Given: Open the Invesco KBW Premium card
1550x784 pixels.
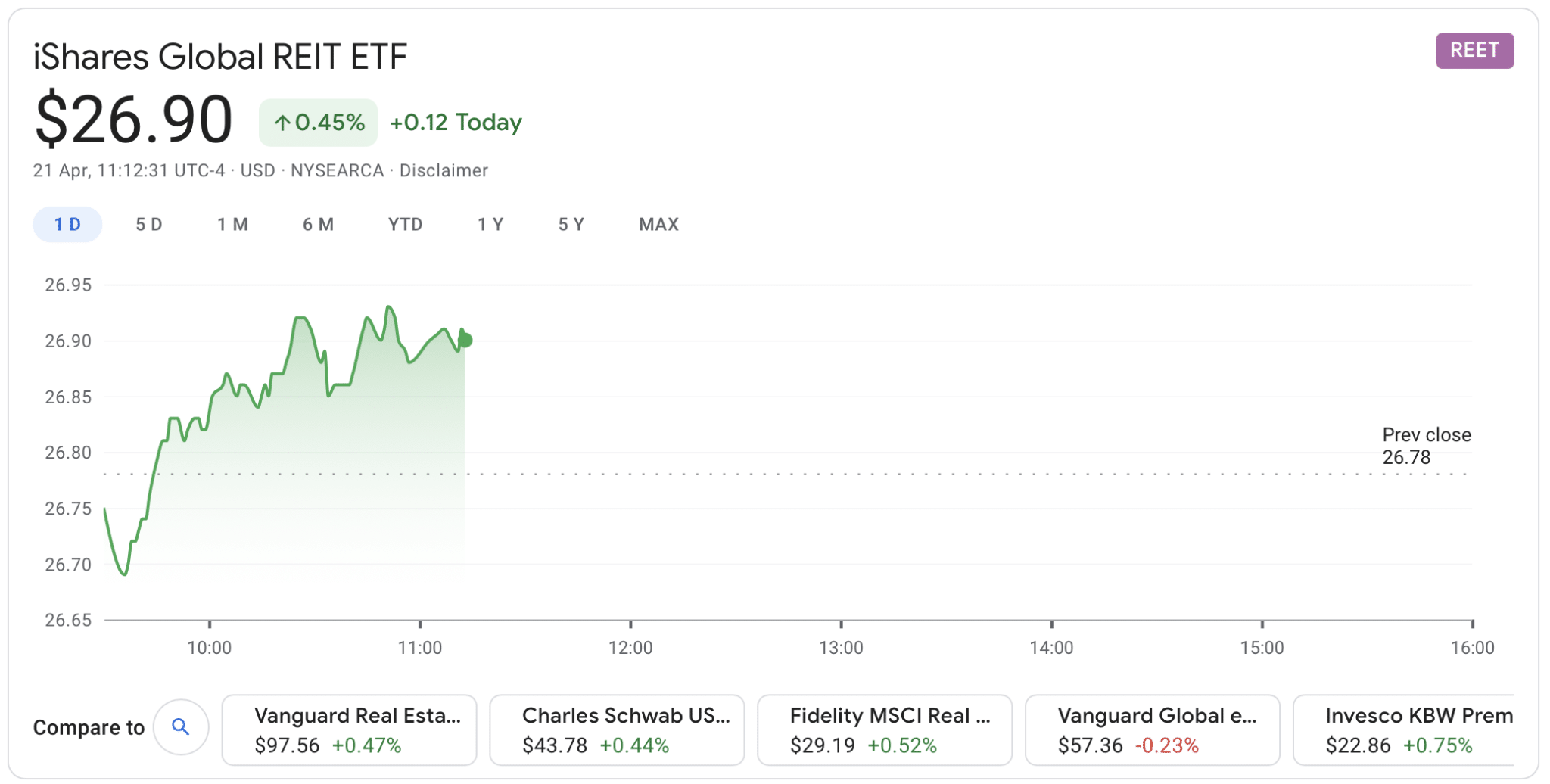Looking at the screenshot, I should pyautogui.click(x=1417, y=729).
